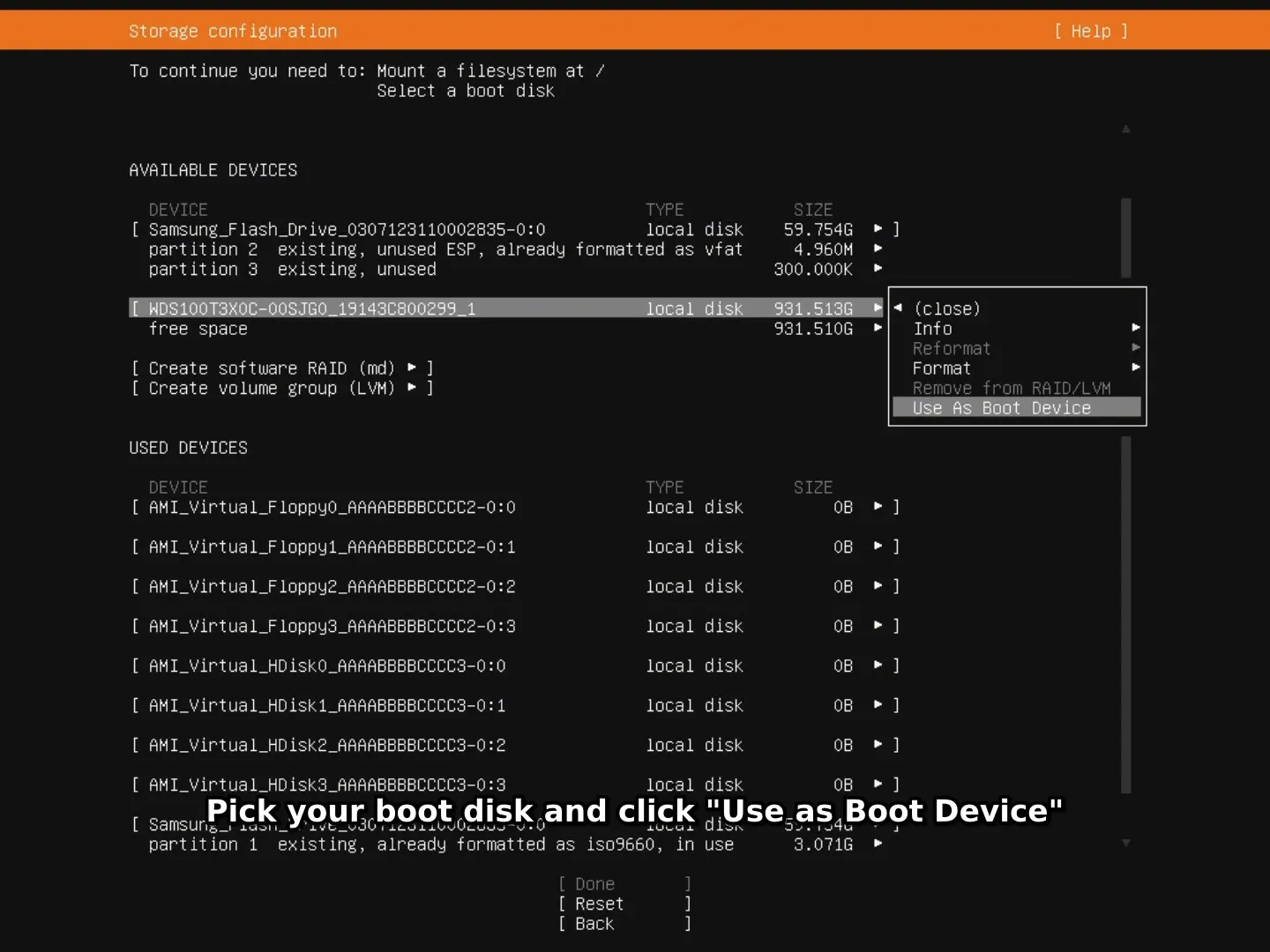
Task: Select partition 1 formatted as iso9660 row
Action: coord(515,844)
